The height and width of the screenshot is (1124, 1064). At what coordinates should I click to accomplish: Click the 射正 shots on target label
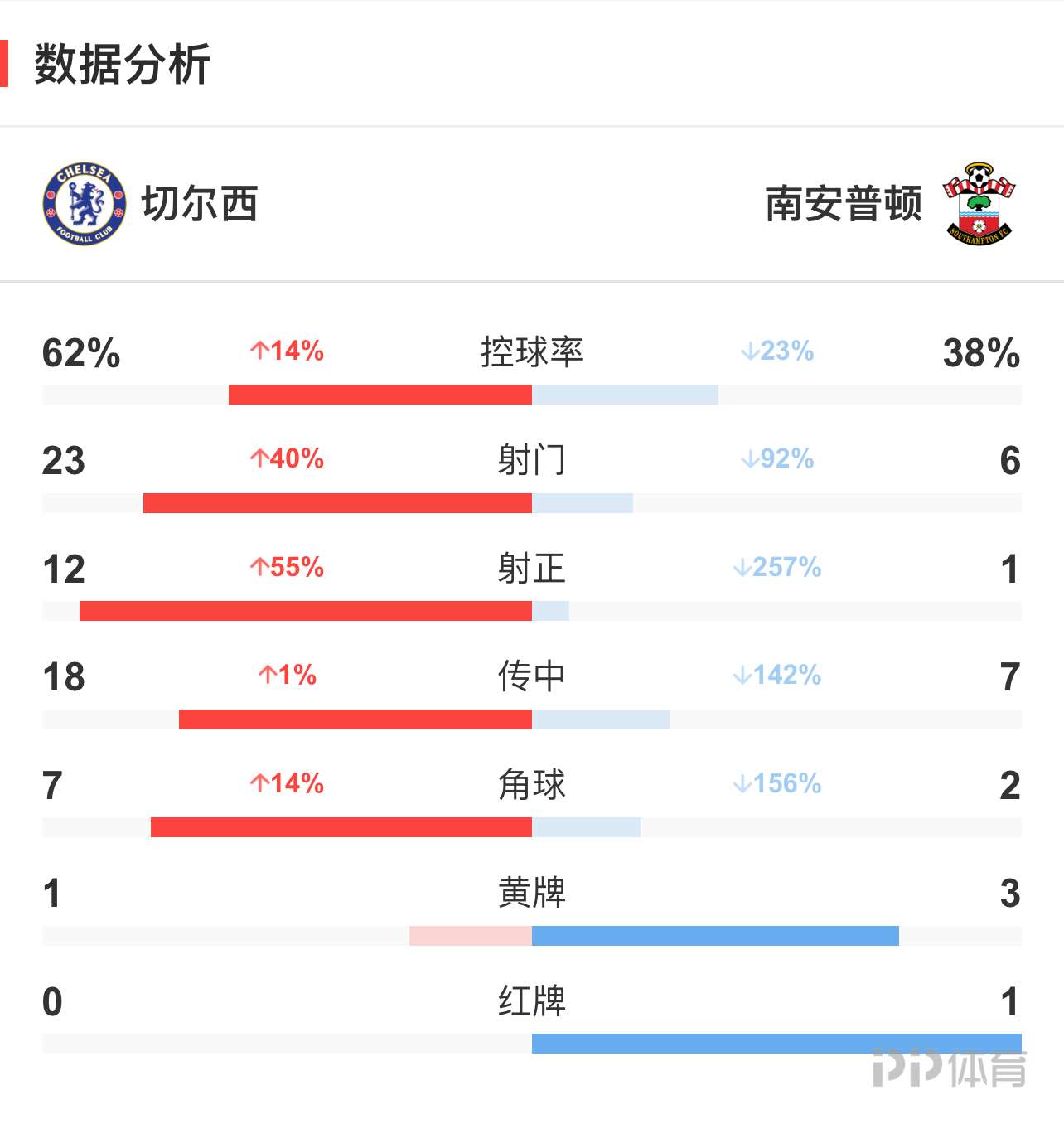pyautogui.click(x=532, y=568)
